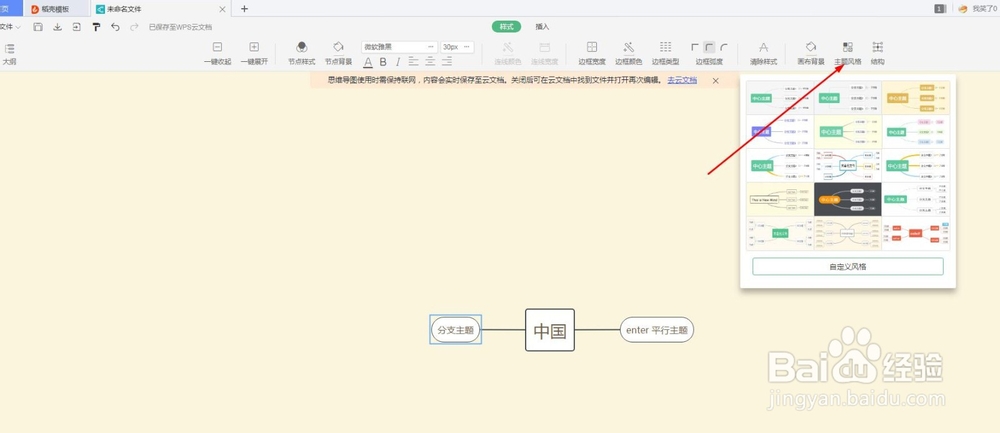Choose the yellow-orange theme thumbnail

click(x=916, y=98)
